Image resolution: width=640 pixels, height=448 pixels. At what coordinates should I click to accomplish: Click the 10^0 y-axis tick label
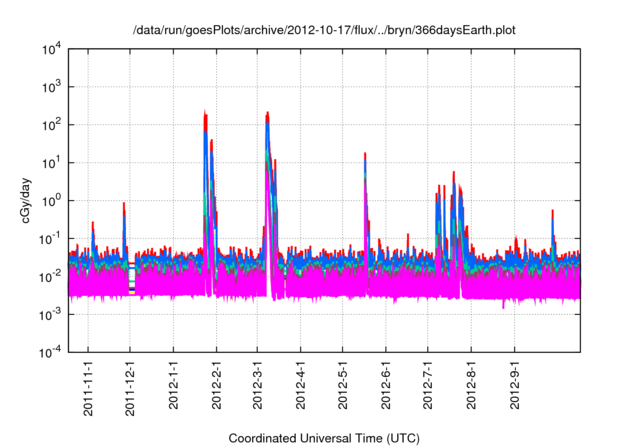[x=49, y=200]
